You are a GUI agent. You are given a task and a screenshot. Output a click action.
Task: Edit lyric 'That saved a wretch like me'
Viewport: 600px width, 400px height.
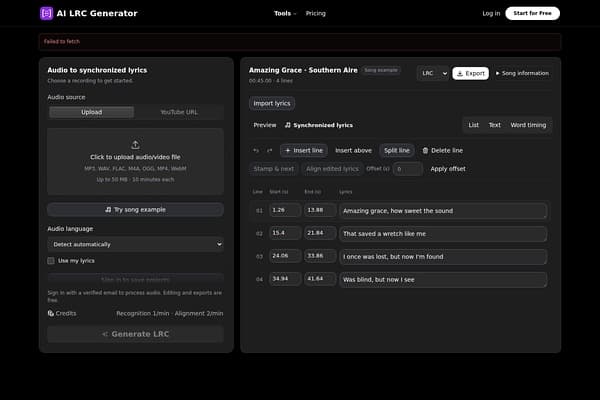[443, 234]
